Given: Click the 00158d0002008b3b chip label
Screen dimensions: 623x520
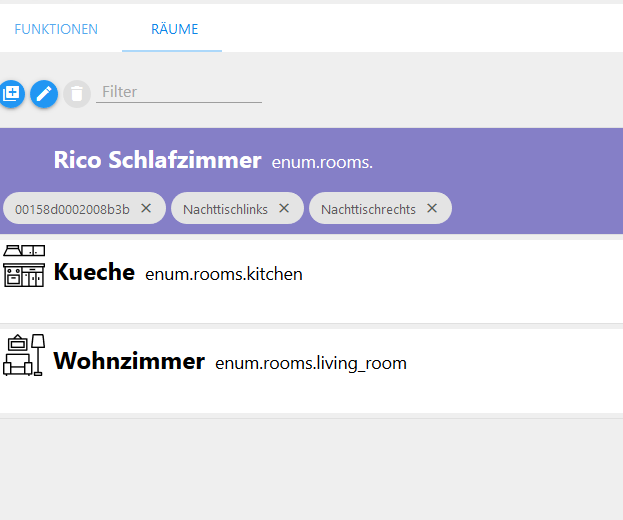Looking at the screenshot, I should pyautogui.click(x=72, y=209).
